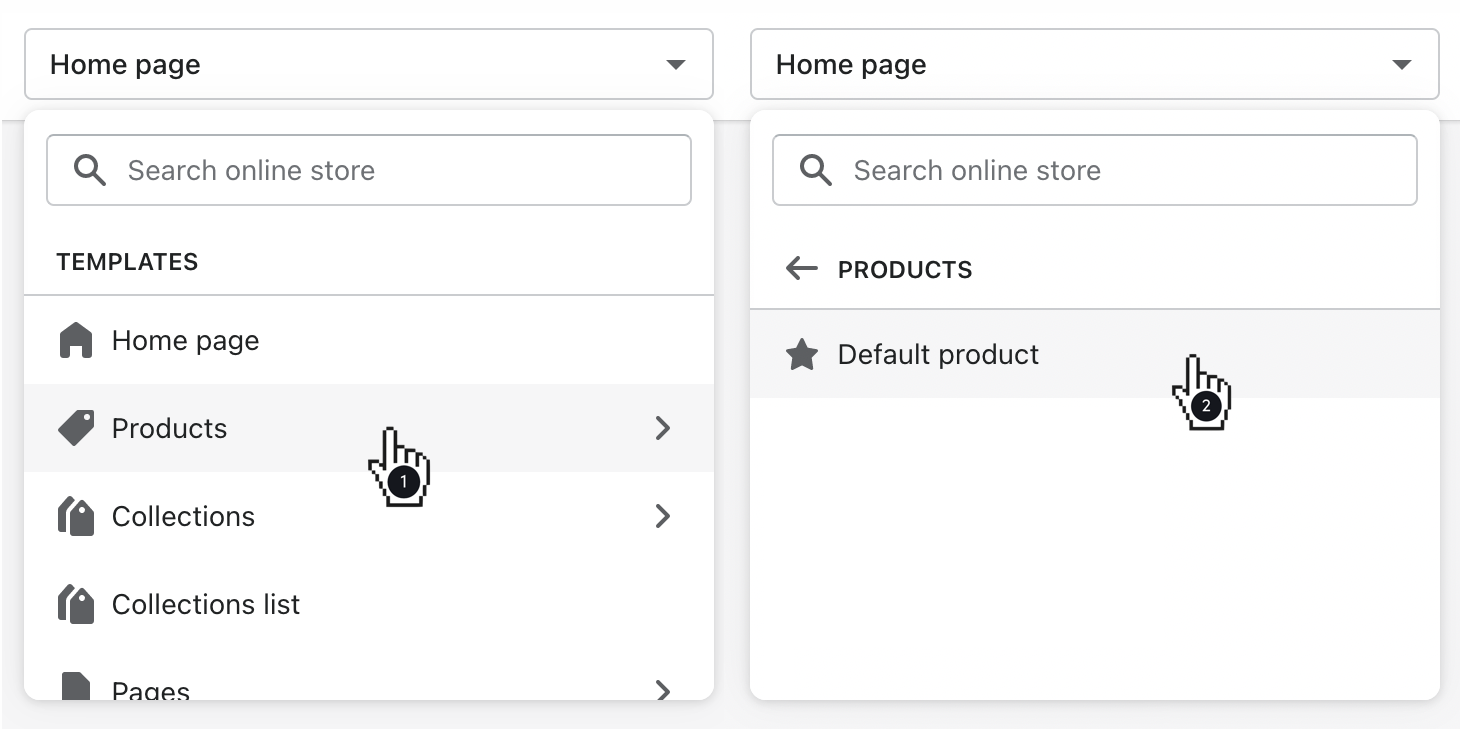This screenshot has height=729, width=1460.
Task: Click the left search magnifying glass icon
Action: [x=89, y=170]
